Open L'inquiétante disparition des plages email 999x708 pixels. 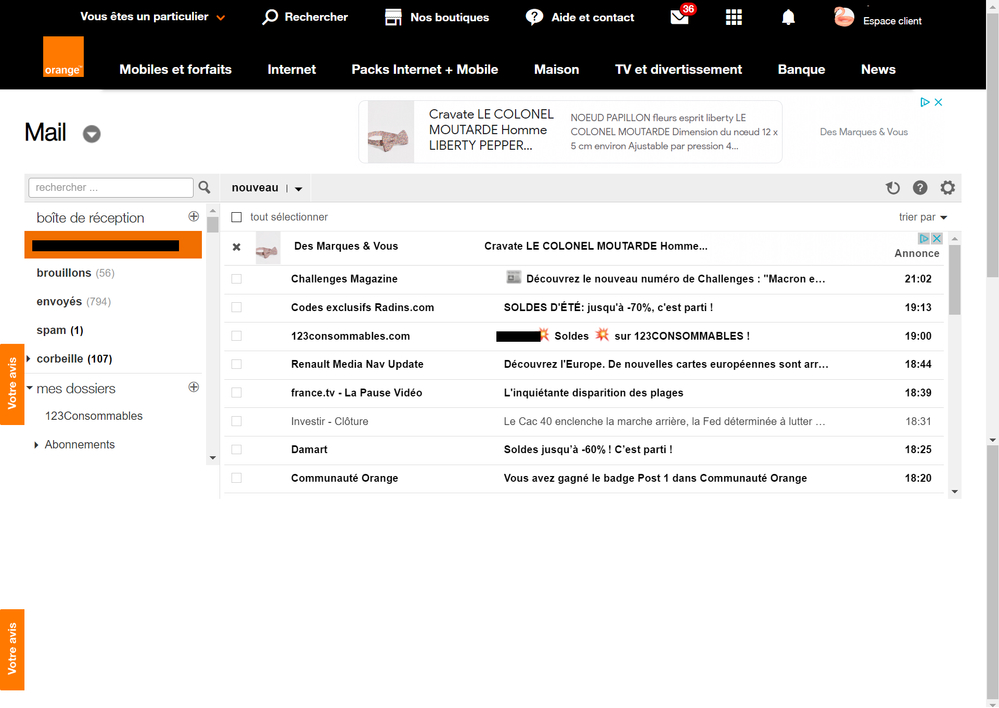point(593,393)
